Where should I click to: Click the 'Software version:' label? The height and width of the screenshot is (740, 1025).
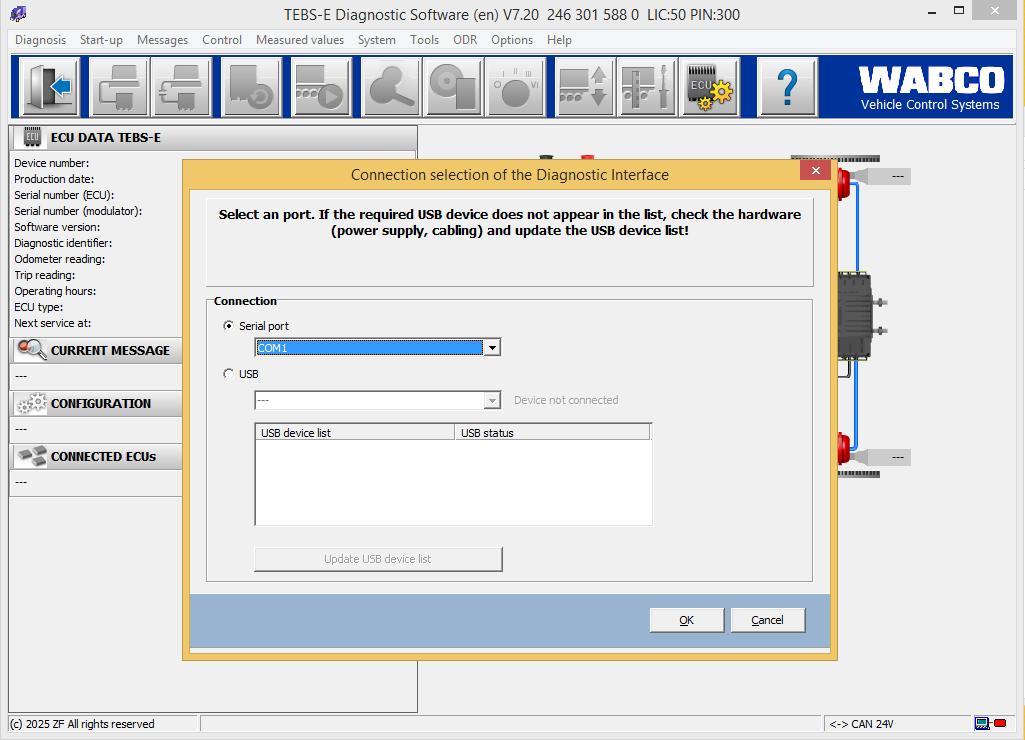tap(57, 227)
